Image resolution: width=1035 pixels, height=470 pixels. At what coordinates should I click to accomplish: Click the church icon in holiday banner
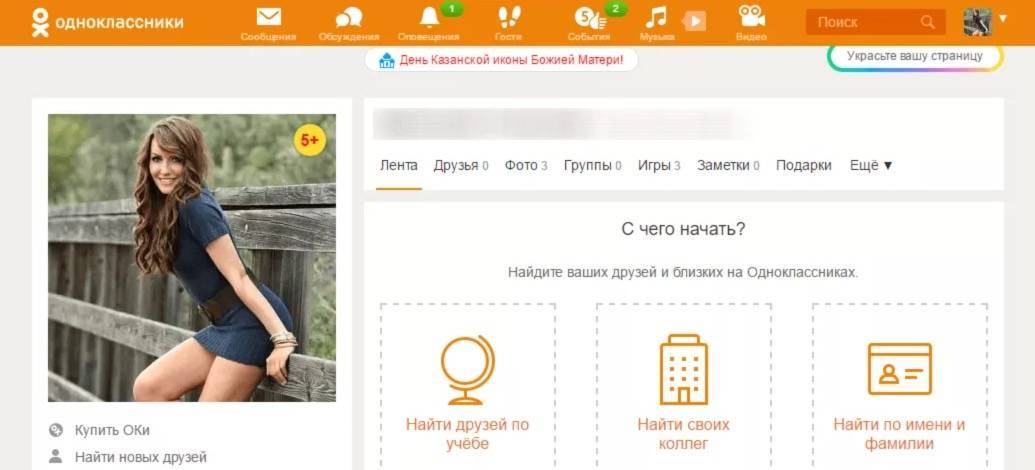point(387,61)
